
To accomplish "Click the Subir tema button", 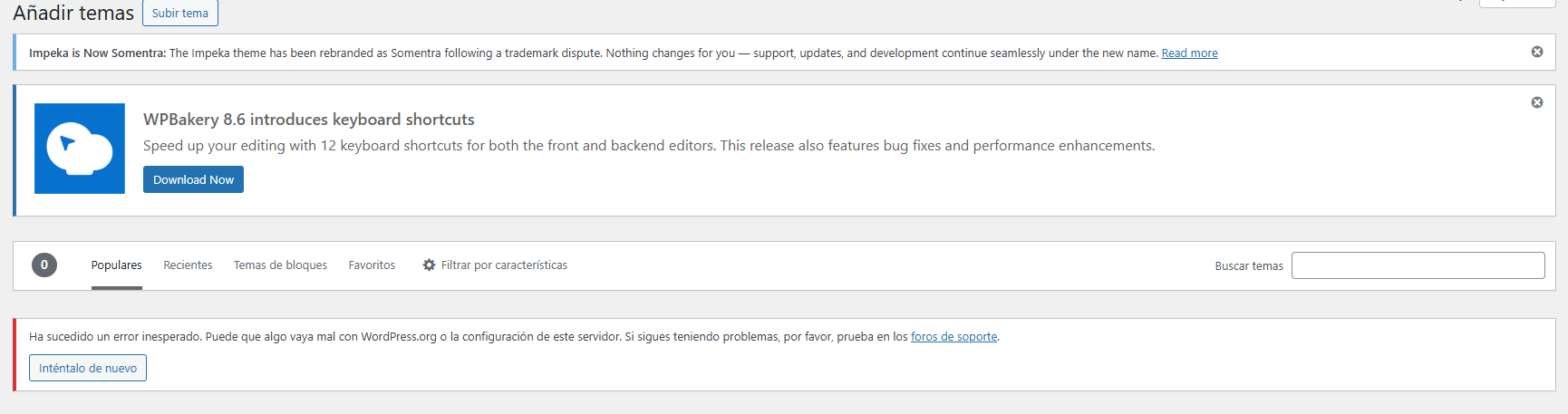I will coord(180,13).
